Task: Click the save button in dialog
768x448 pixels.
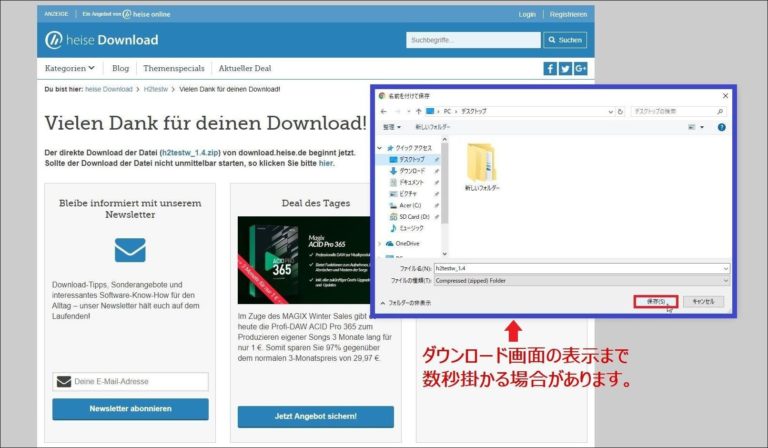Action: [x=656, y=301]
